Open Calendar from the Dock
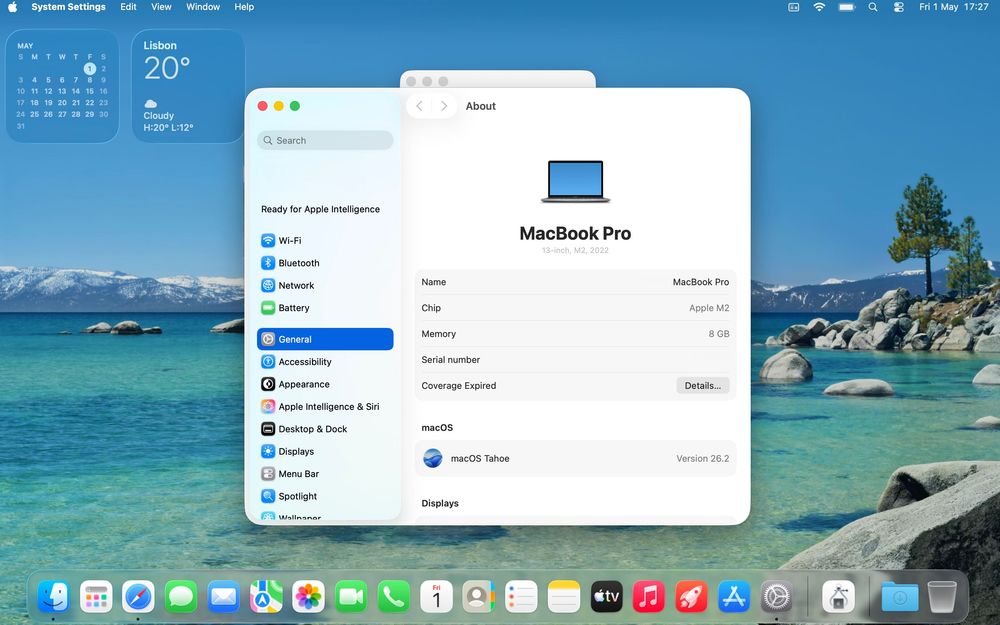Image resolution: width=1000 pixels, height=625 pixels. pos(436,597)
